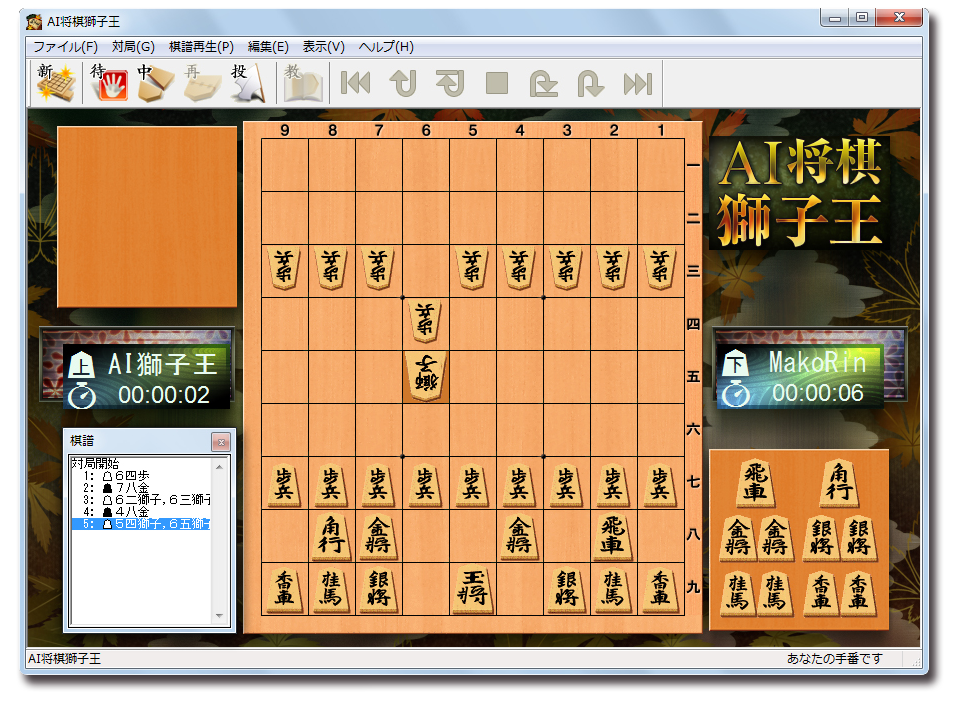
Task: Click the empty square 5五 on the board
Action: click(473, 377)
